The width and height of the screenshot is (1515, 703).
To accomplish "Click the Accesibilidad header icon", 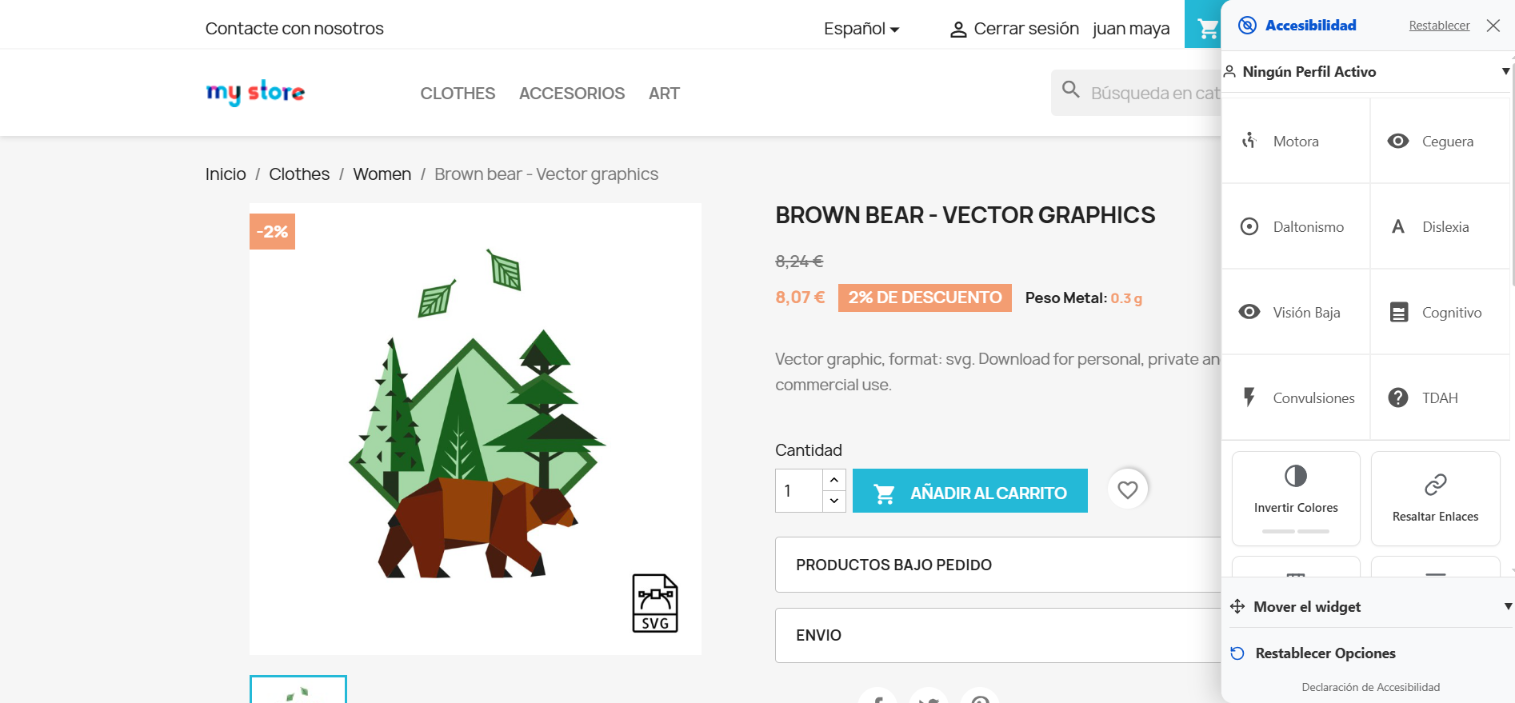I will pyautogui.click(x=1247, y=26).
